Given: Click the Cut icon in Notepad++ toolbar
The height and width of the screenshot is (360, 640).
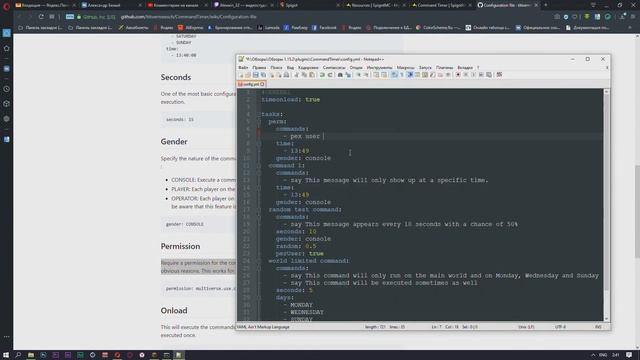Looking at the screenshot, I should (297, 75).
